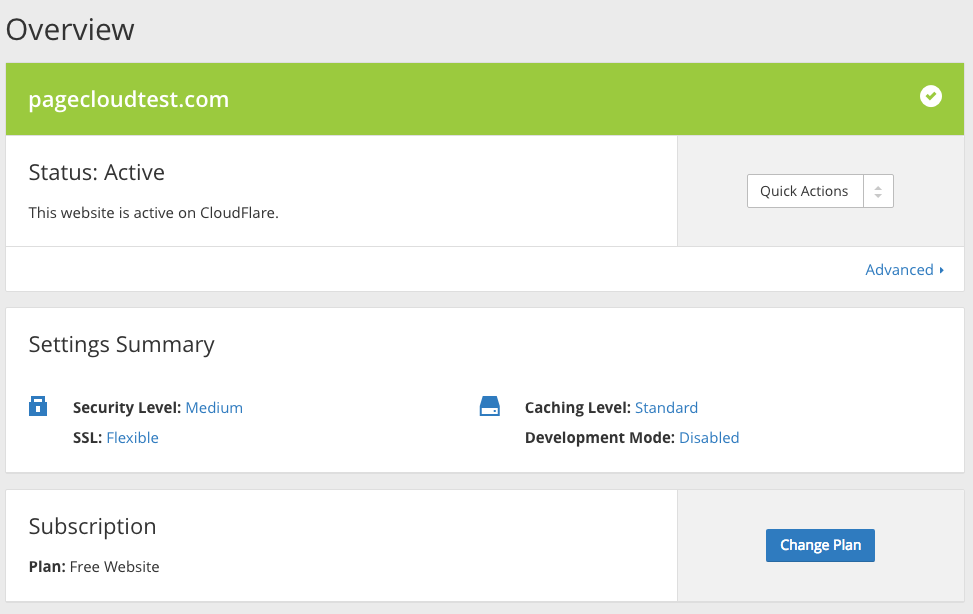Click the Plan: Free Website text

(94, 567)
